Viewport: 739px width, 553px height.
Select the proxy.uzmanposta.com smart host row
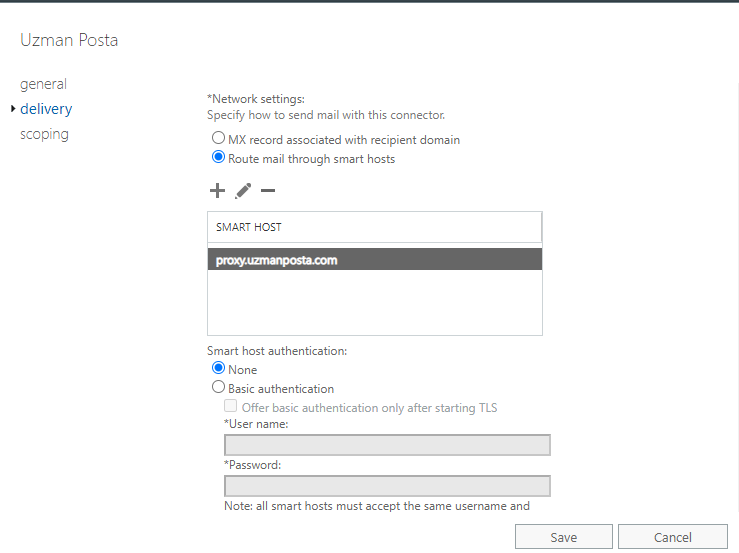click(x=375, y=260)
